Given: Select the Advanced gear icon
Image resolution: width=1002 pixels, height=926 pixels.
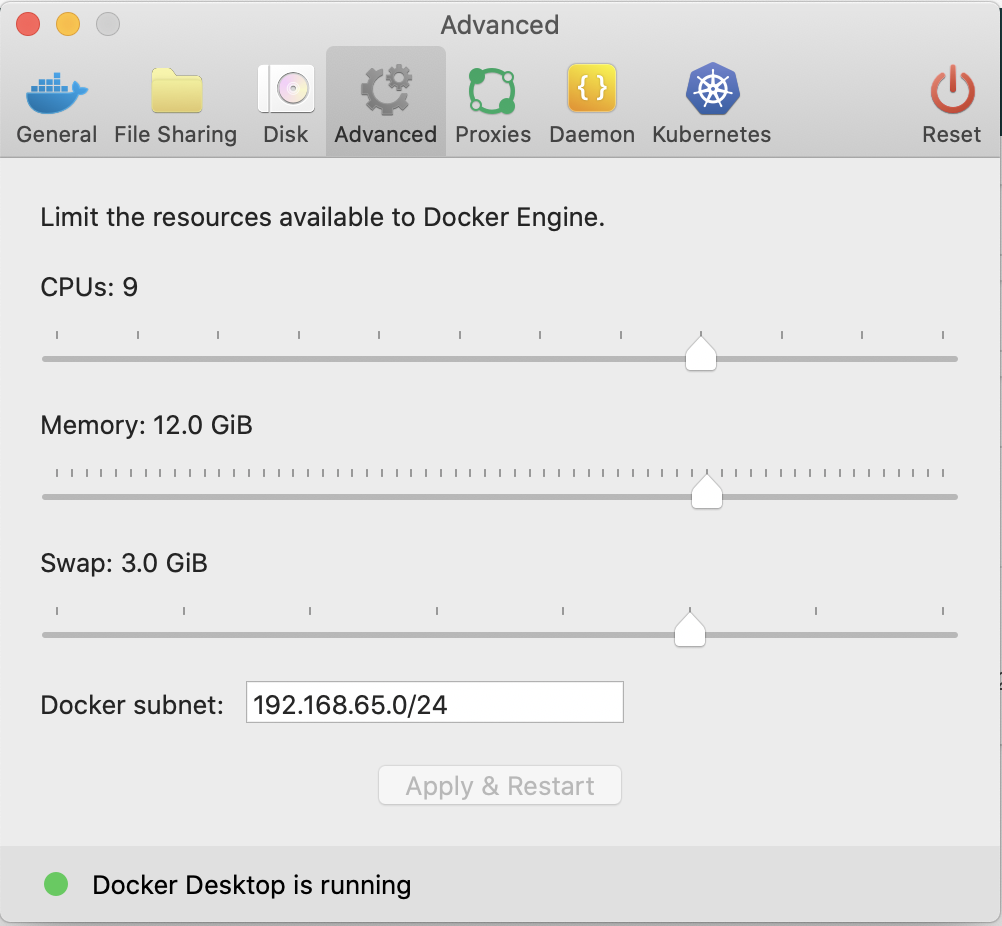Looking at the screenshot, I should [x=385, y=90].
